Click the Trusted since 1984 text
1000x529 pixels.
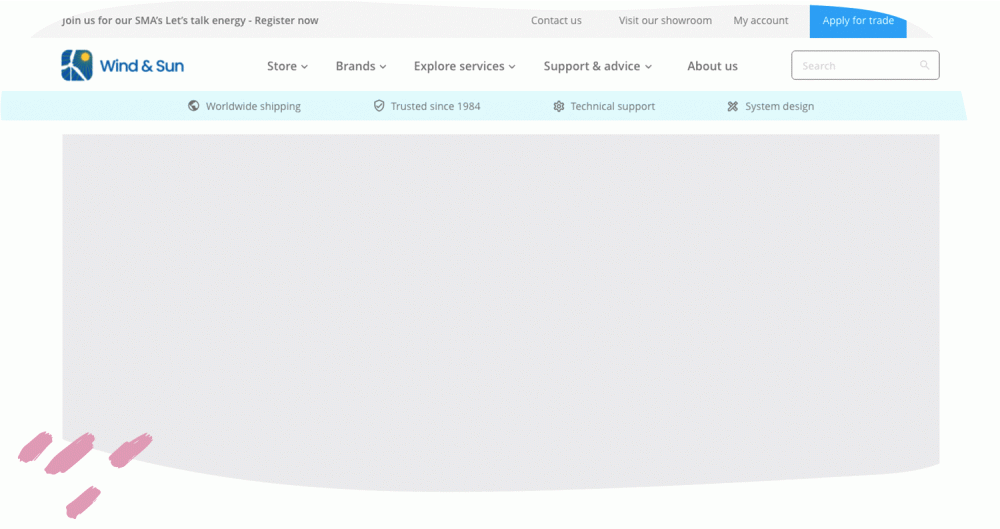(435, 106)
